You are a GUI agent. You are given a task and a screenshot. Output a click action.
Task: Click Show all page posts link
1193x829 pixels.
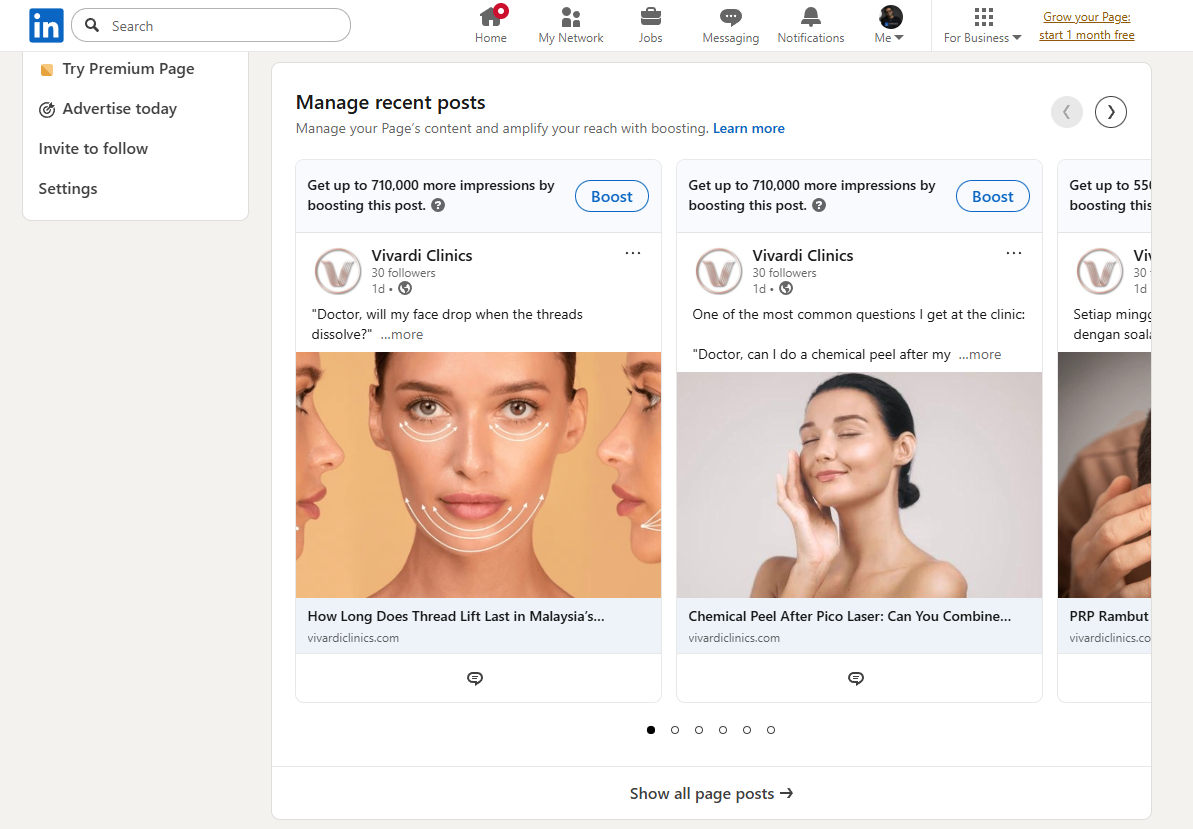[x=711, y=794]
